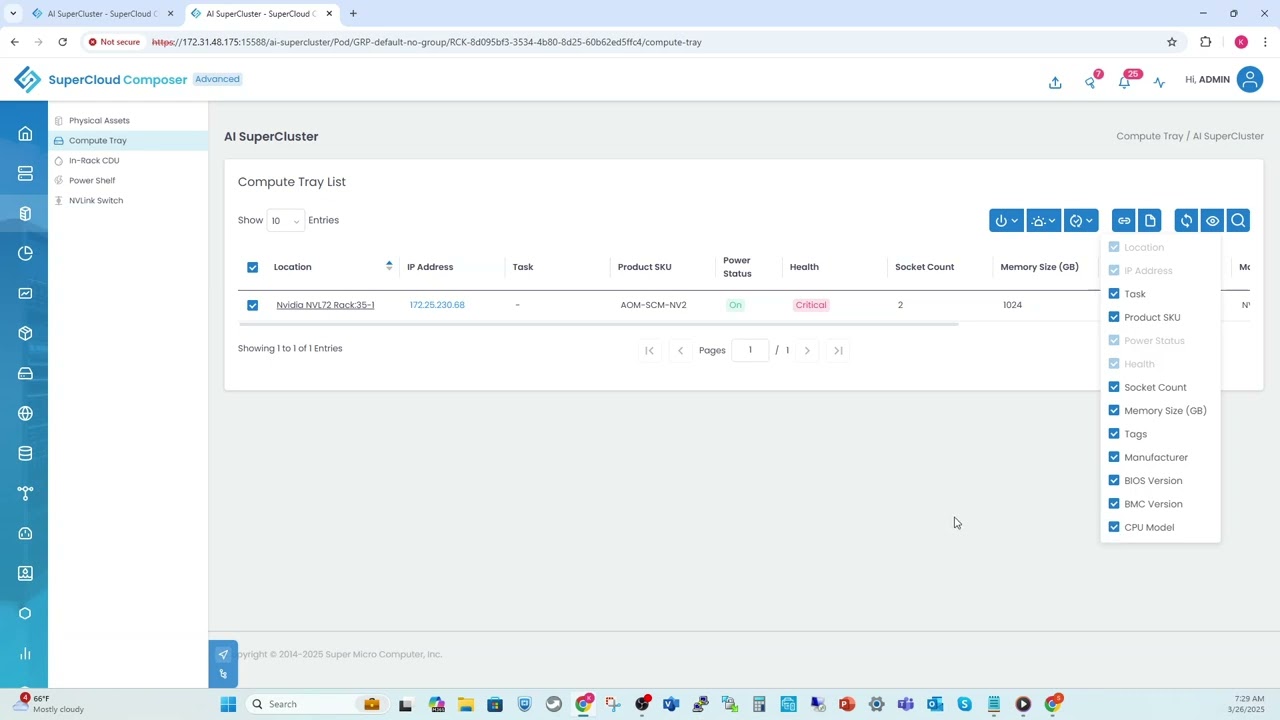Open the tab search dropdown in Chrome

coord(12,14)
